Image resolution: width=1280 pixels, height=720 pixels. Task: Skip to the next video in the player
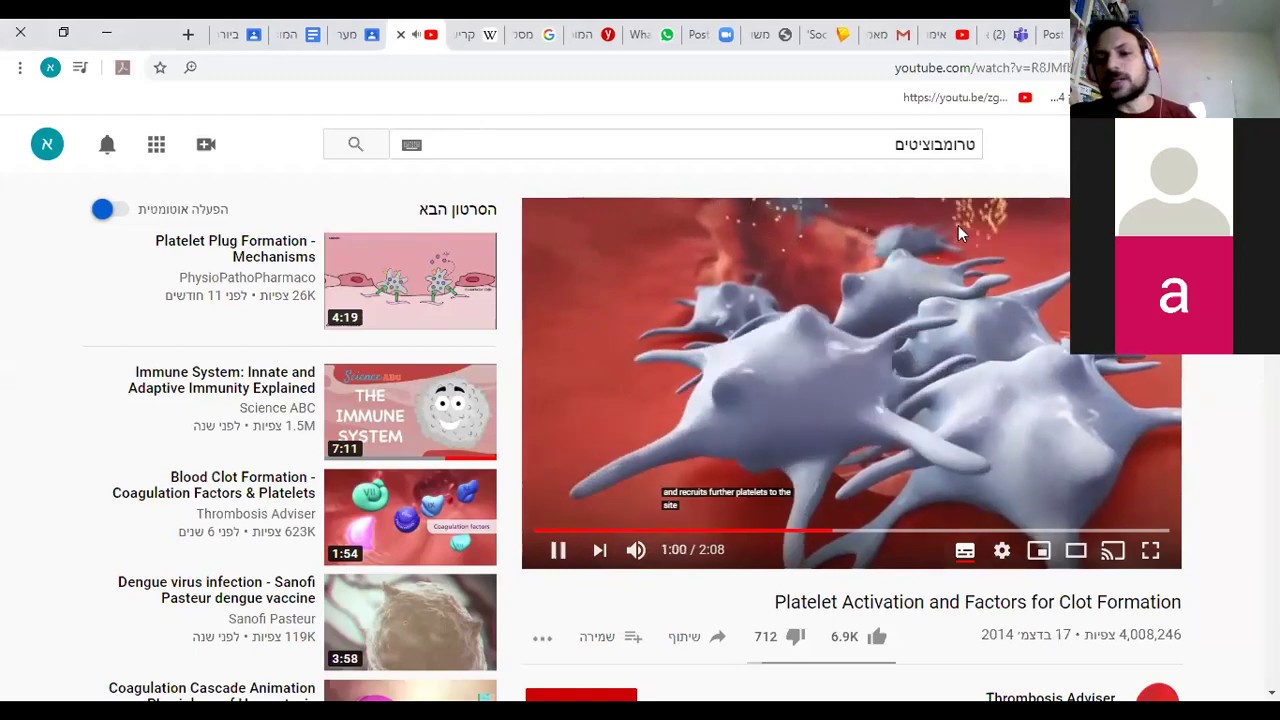click(599, 550)
